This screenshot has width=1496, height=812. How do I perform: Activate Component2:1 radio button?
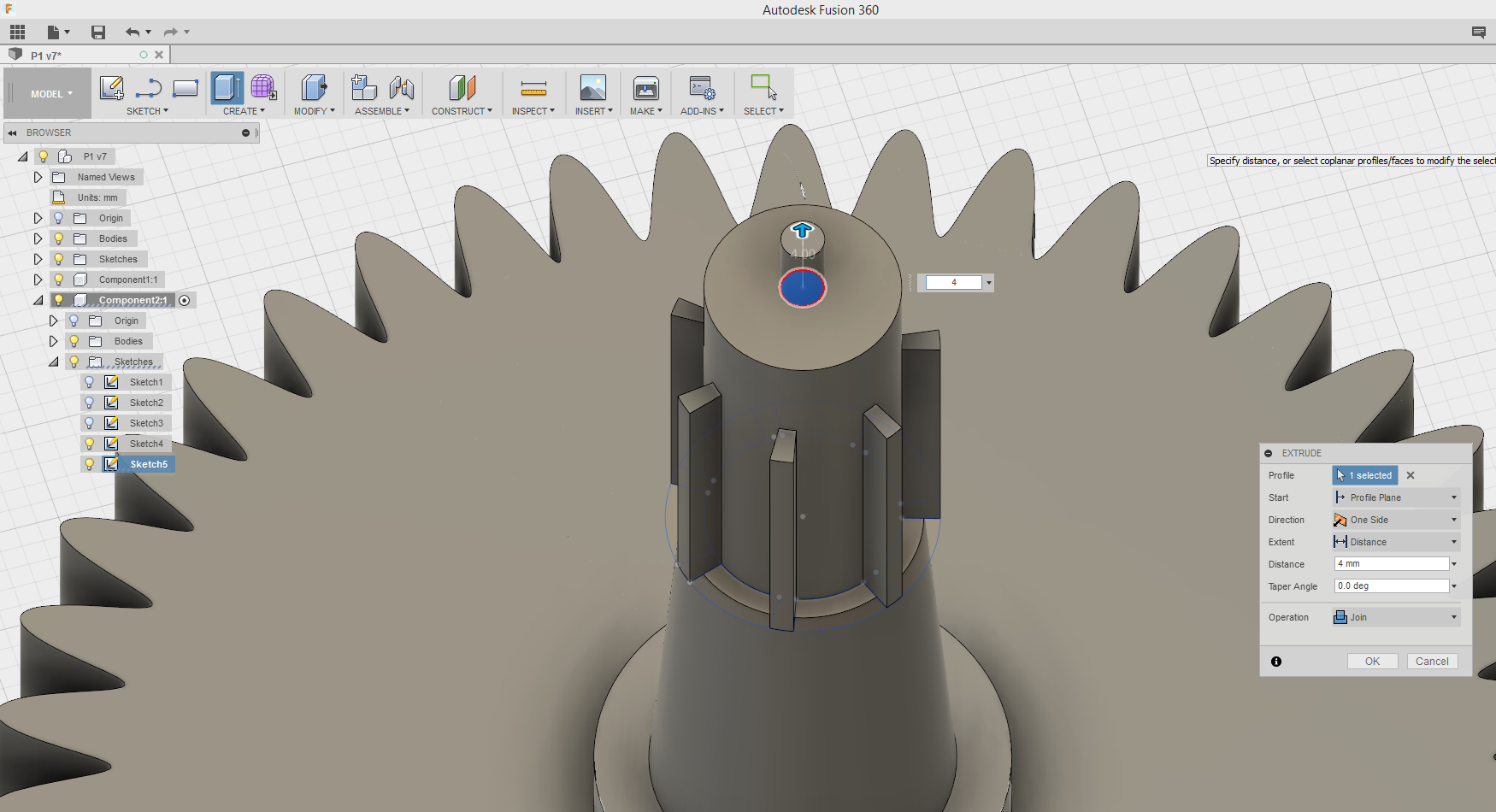[184, 300]
